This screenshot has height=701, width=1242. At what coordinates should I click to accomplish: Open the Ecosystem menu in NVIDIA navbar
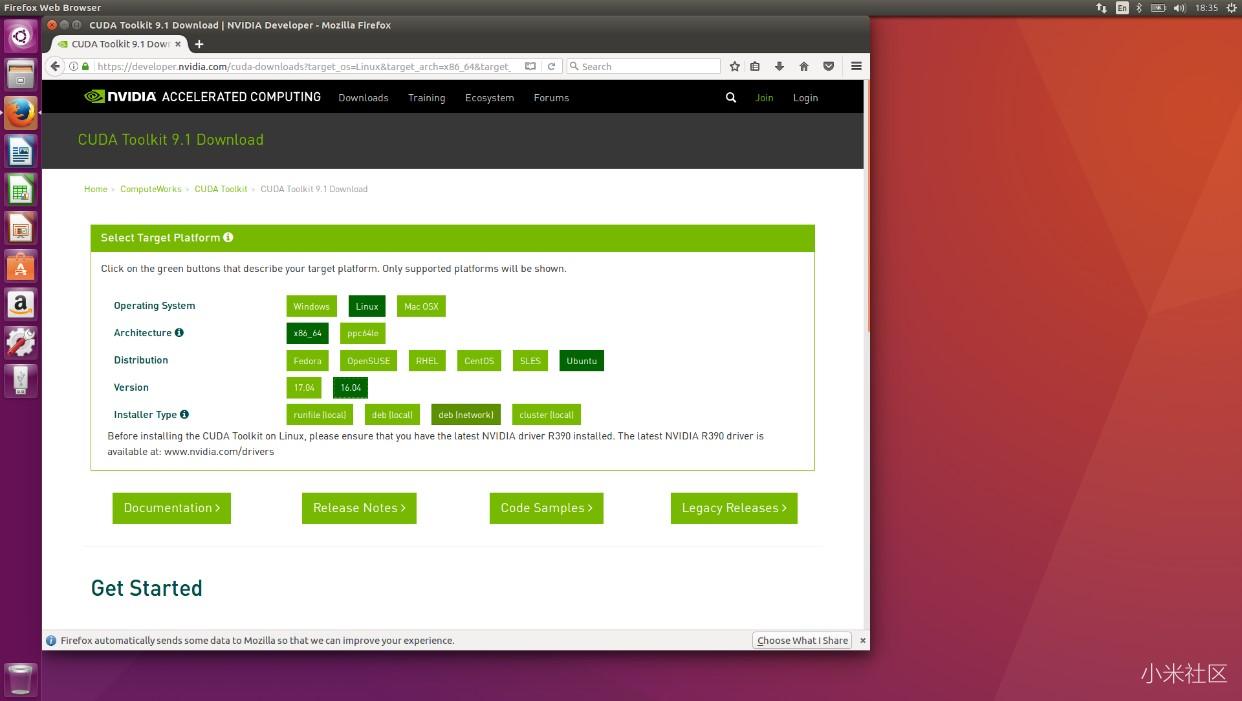[x=490, y=98]
